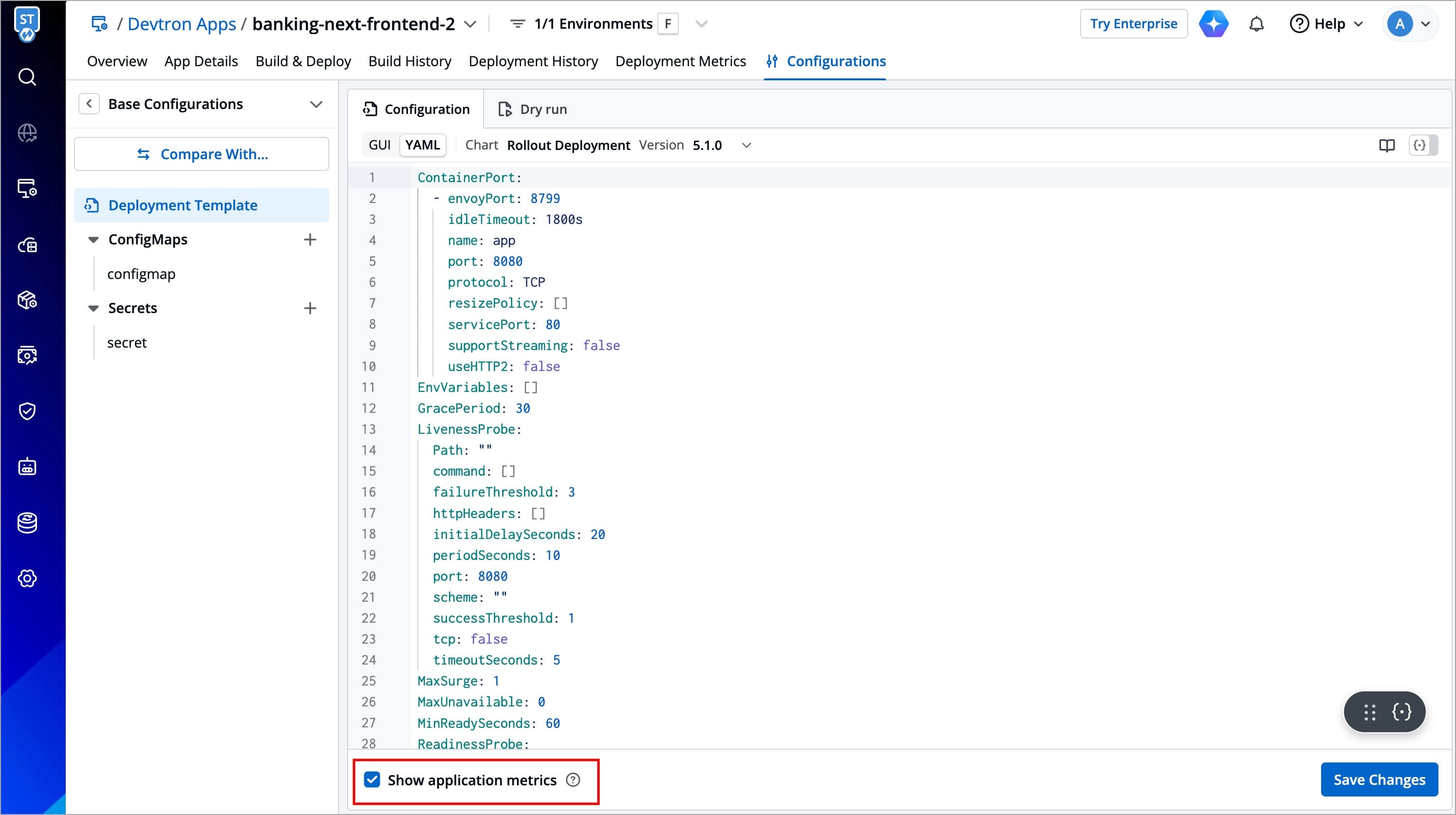Click the back arrow beside Base Configurations

(89, 104)
